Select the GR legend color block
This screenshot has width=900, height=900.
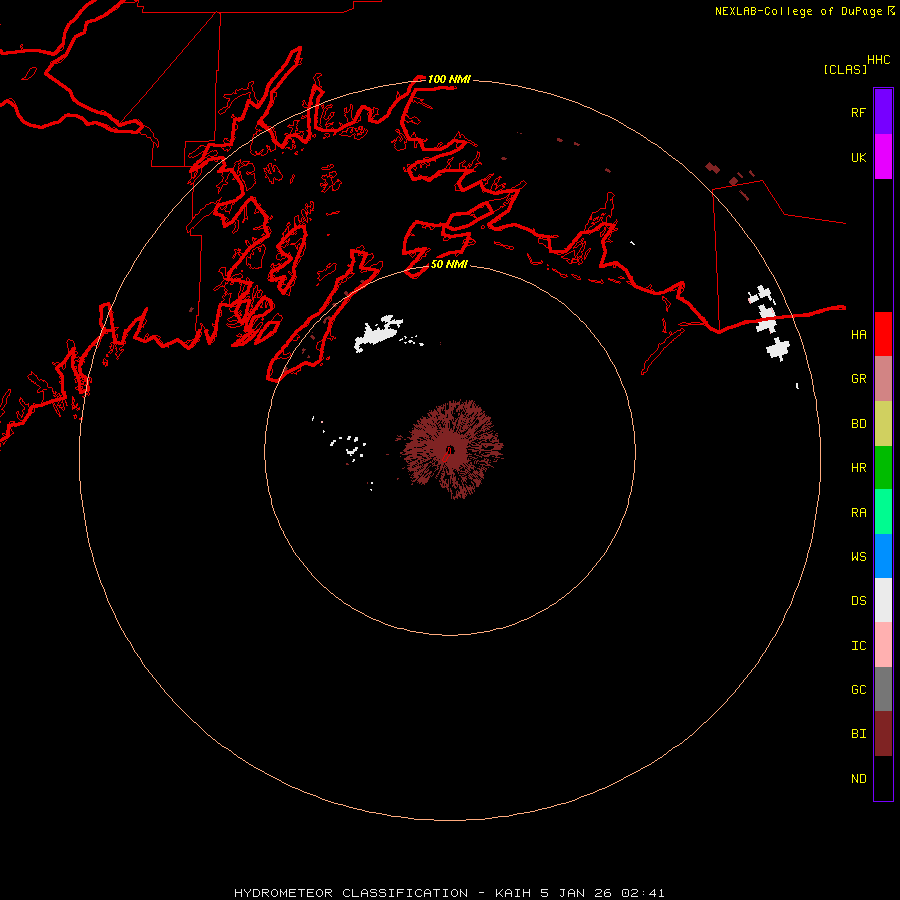coord(883,378)
